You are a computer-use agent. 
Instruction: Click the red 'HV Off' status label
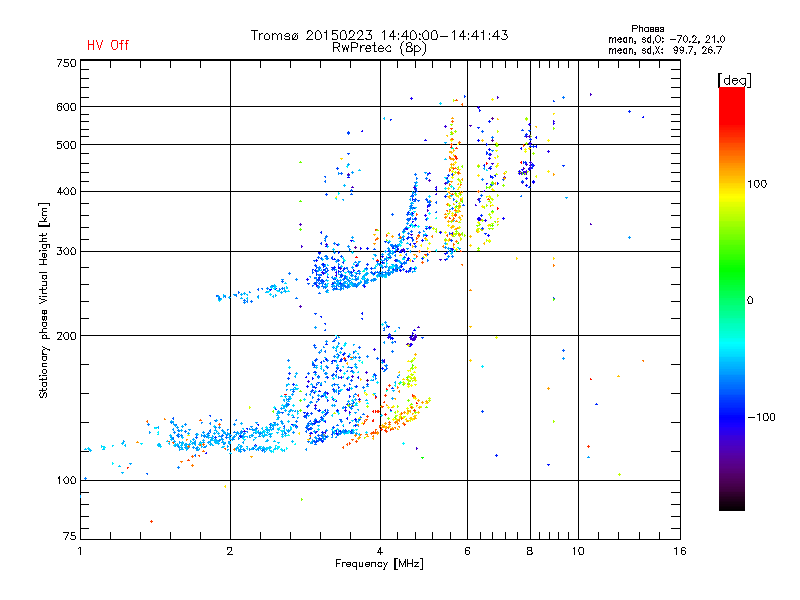108,45
